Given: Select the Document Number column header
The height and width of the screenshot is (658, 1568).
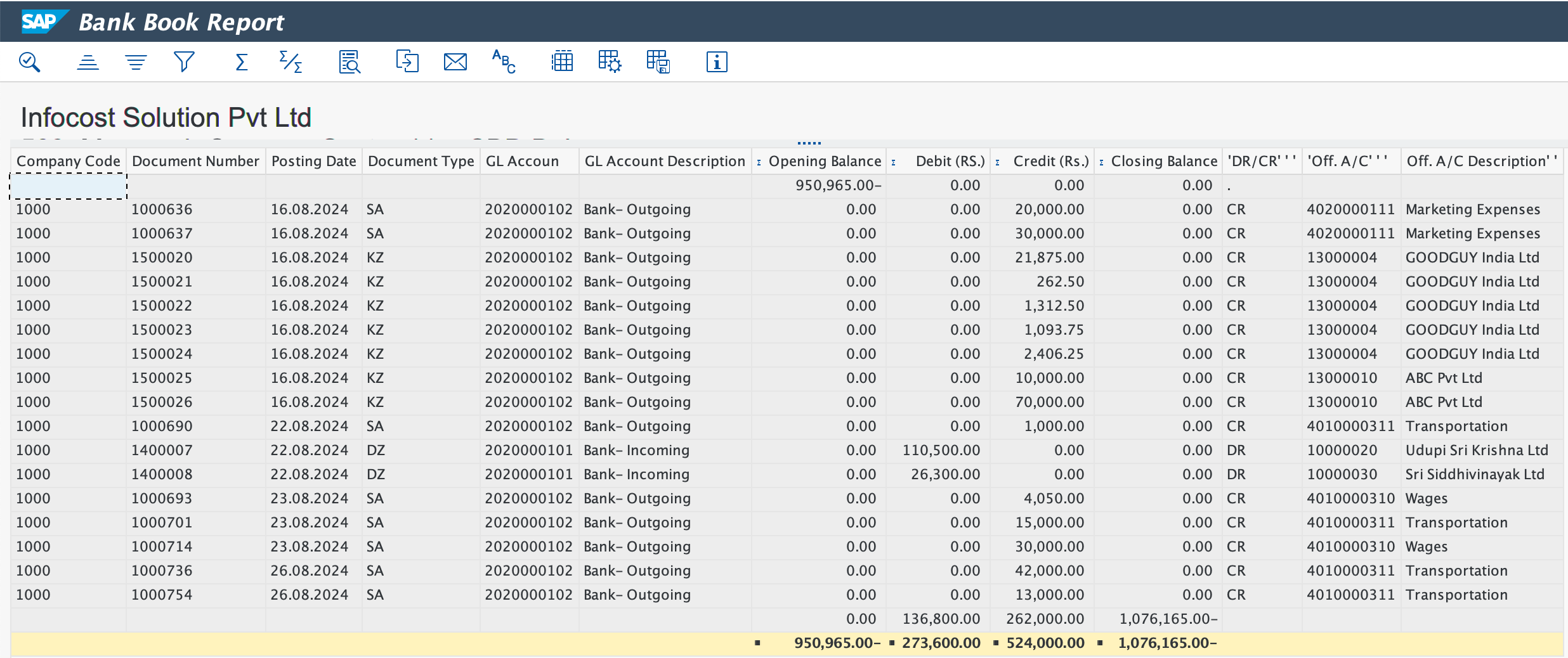Looking at the screenshot, I should pos(195,161).
